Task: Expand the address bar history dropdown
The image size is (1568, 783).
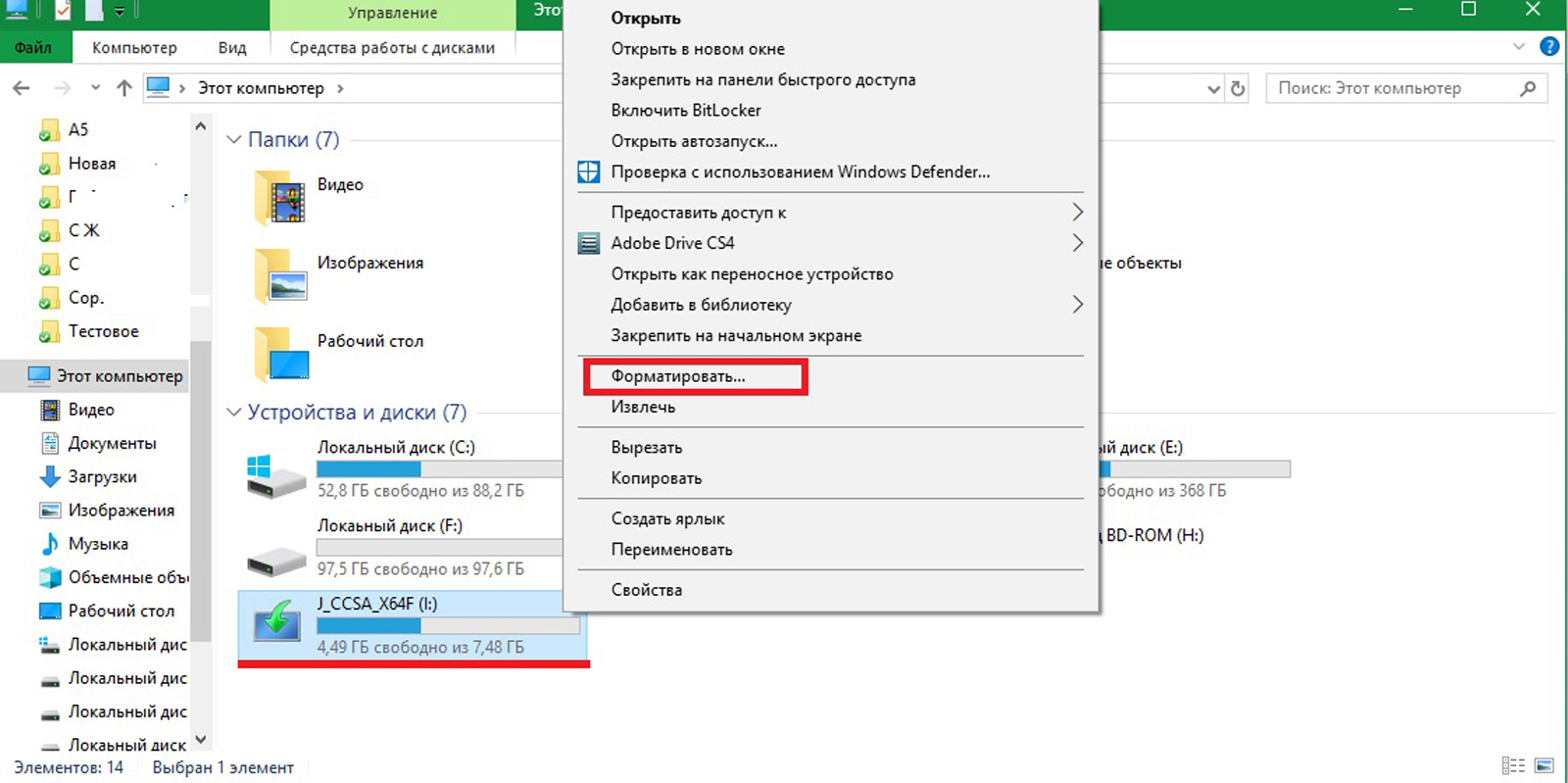Action: (x=1213, y=89)
